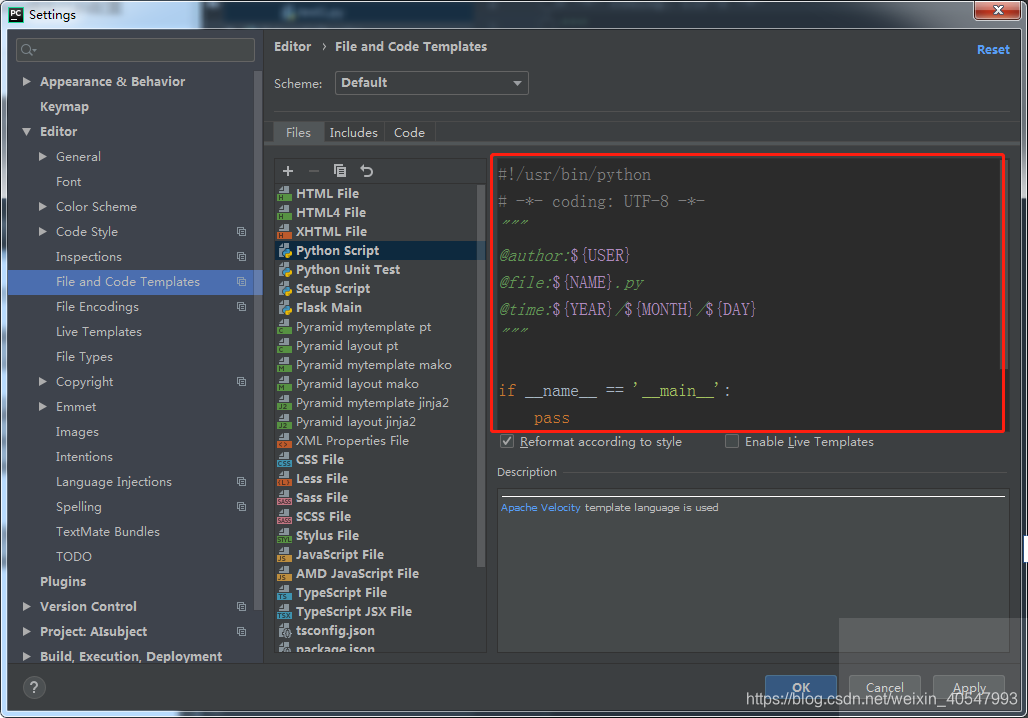Switch to the Includes tab
This screenshot has height=718, width=1028.
(353, 132)
